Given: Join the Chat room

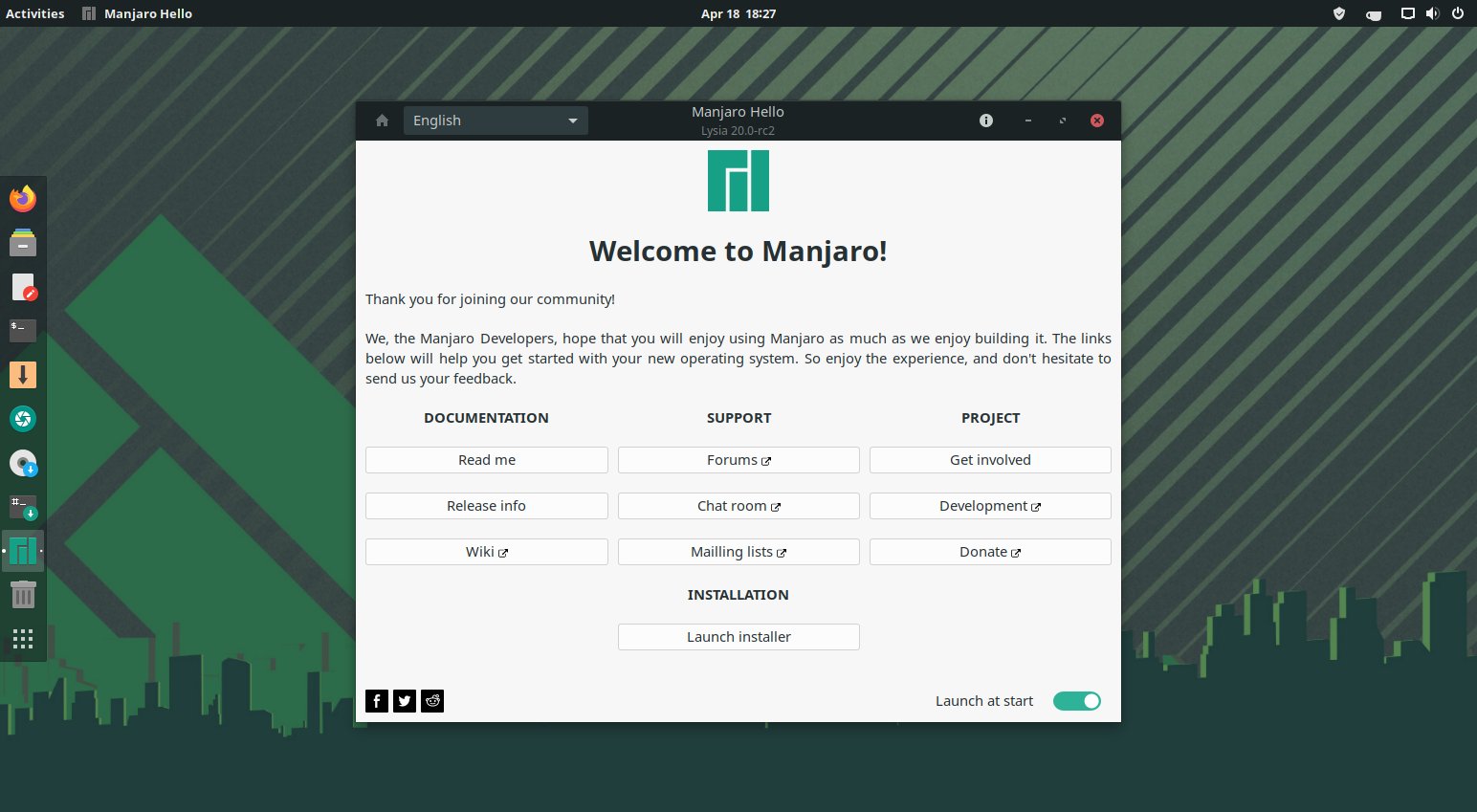Looking at the screenshot, I should tap(738, 506).
